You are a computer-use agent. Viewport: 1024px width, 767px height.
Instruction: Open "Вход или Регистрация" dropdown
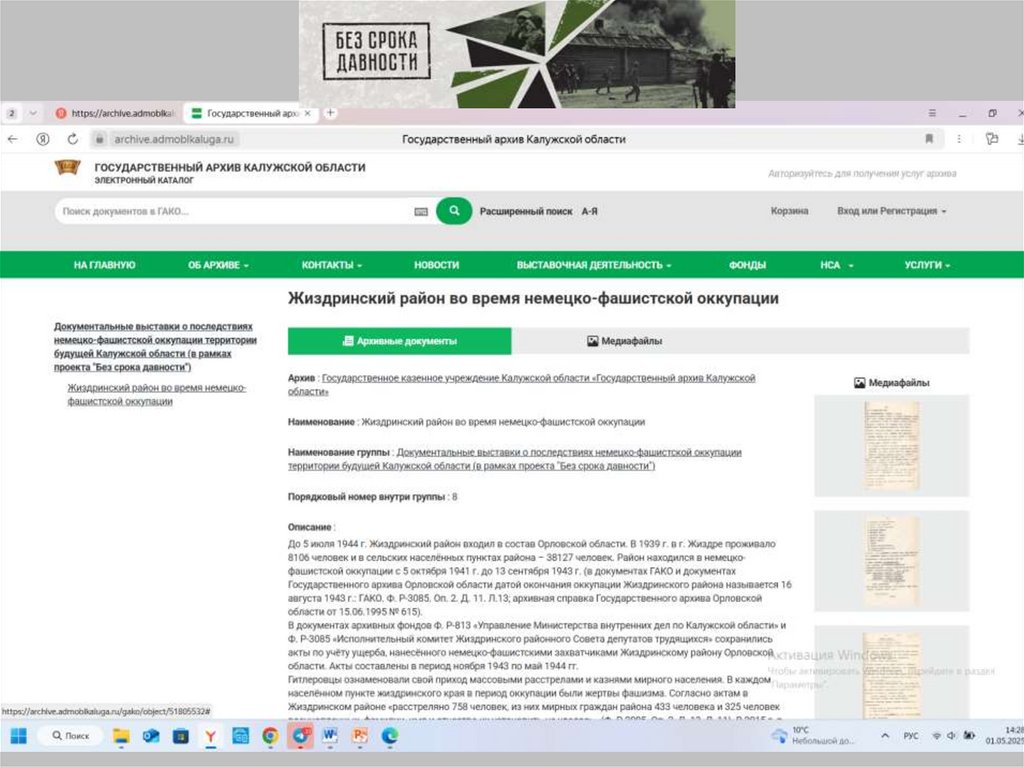891,211
